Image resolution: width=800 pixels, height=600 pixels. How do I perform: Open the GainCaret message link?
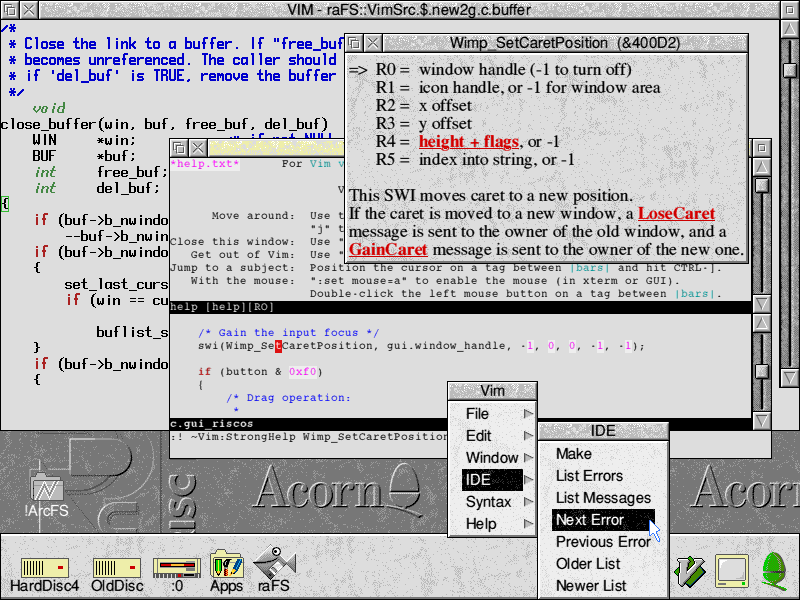388,249
